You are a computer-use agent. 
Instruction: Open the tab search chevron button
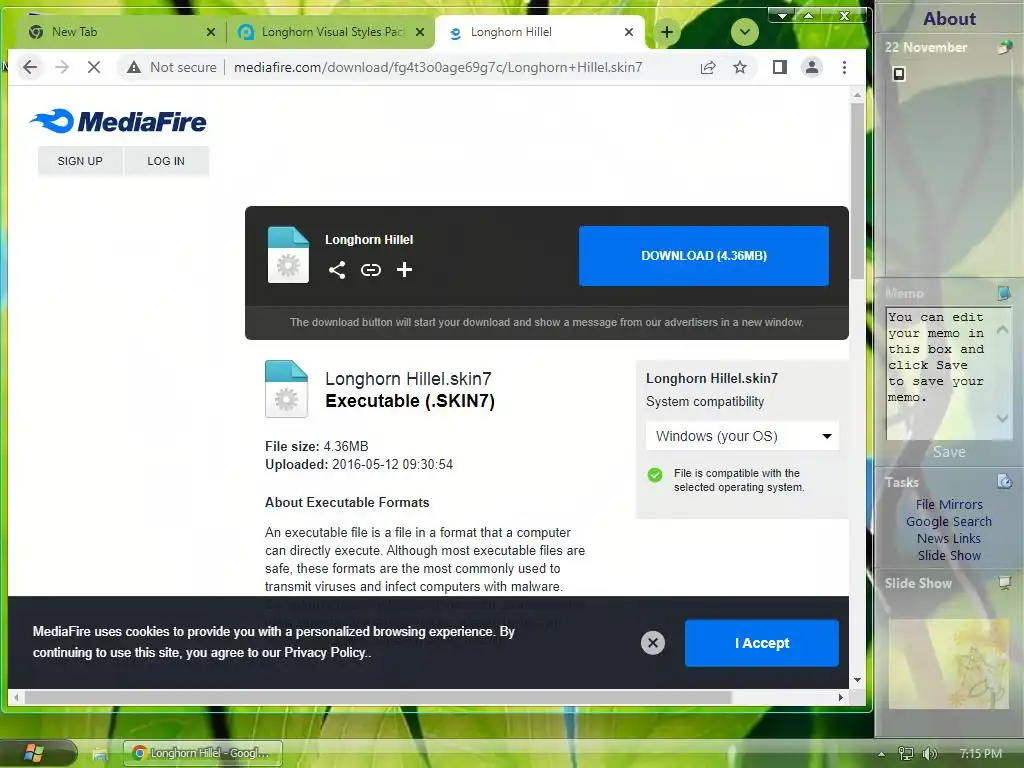(x=744, y=32)
